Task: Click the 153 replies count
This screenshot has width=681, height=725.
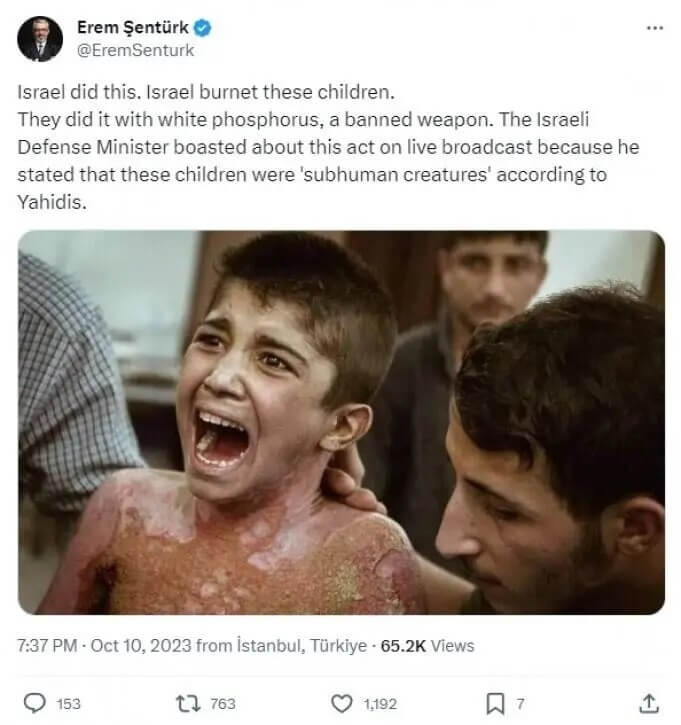Action: 68,704
